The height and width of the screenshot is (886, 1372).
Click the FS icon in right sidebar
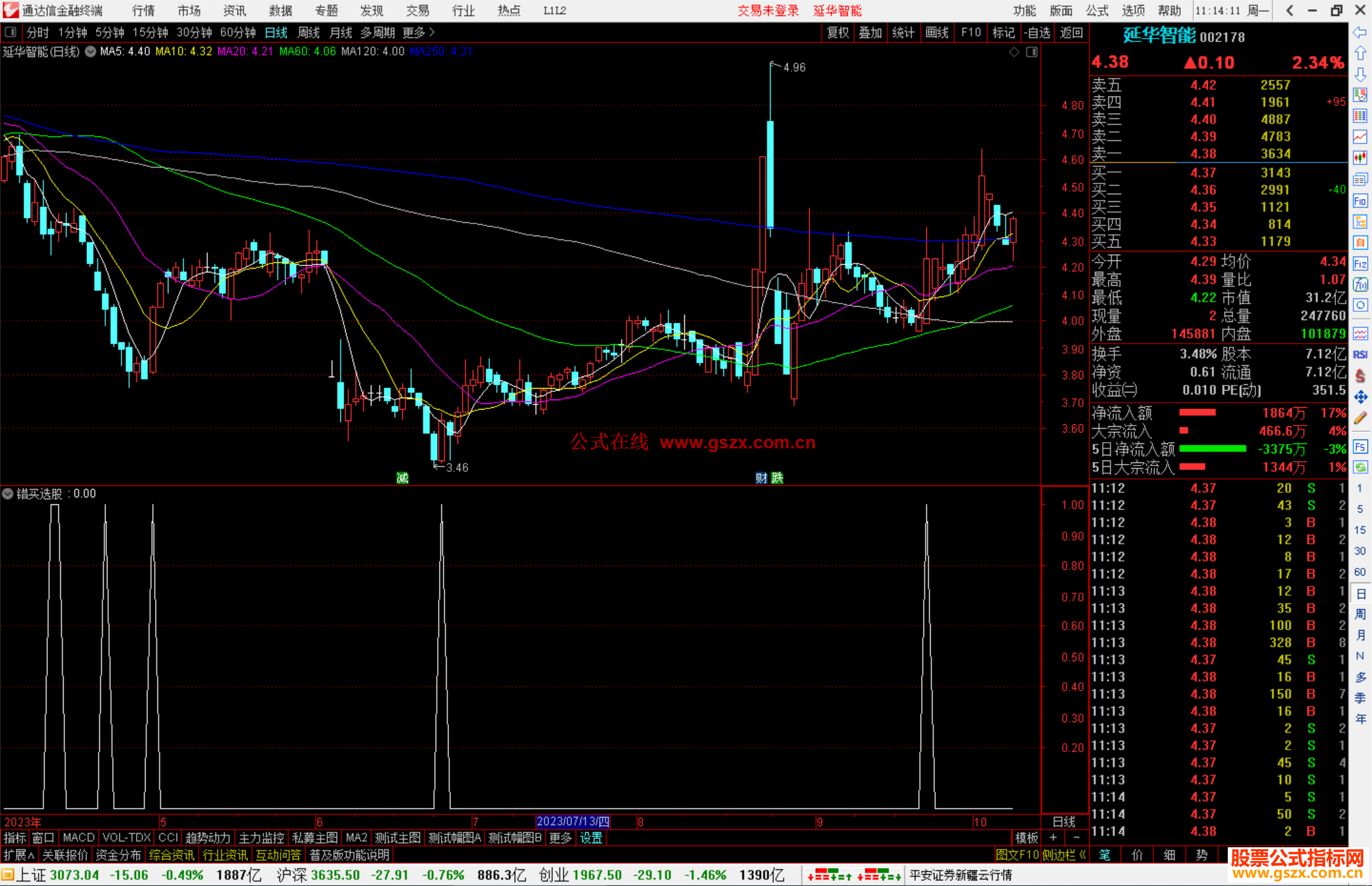click(1360, 446)
